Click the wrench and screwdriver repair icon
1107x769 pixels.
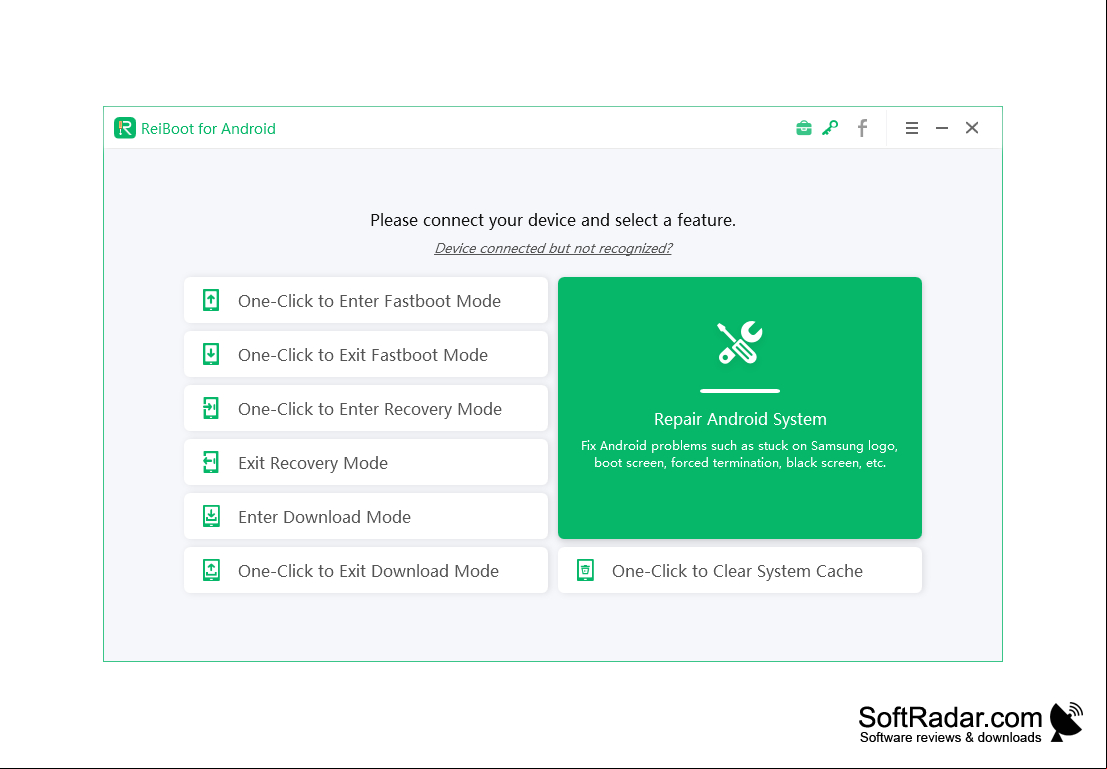pos(740,342)
